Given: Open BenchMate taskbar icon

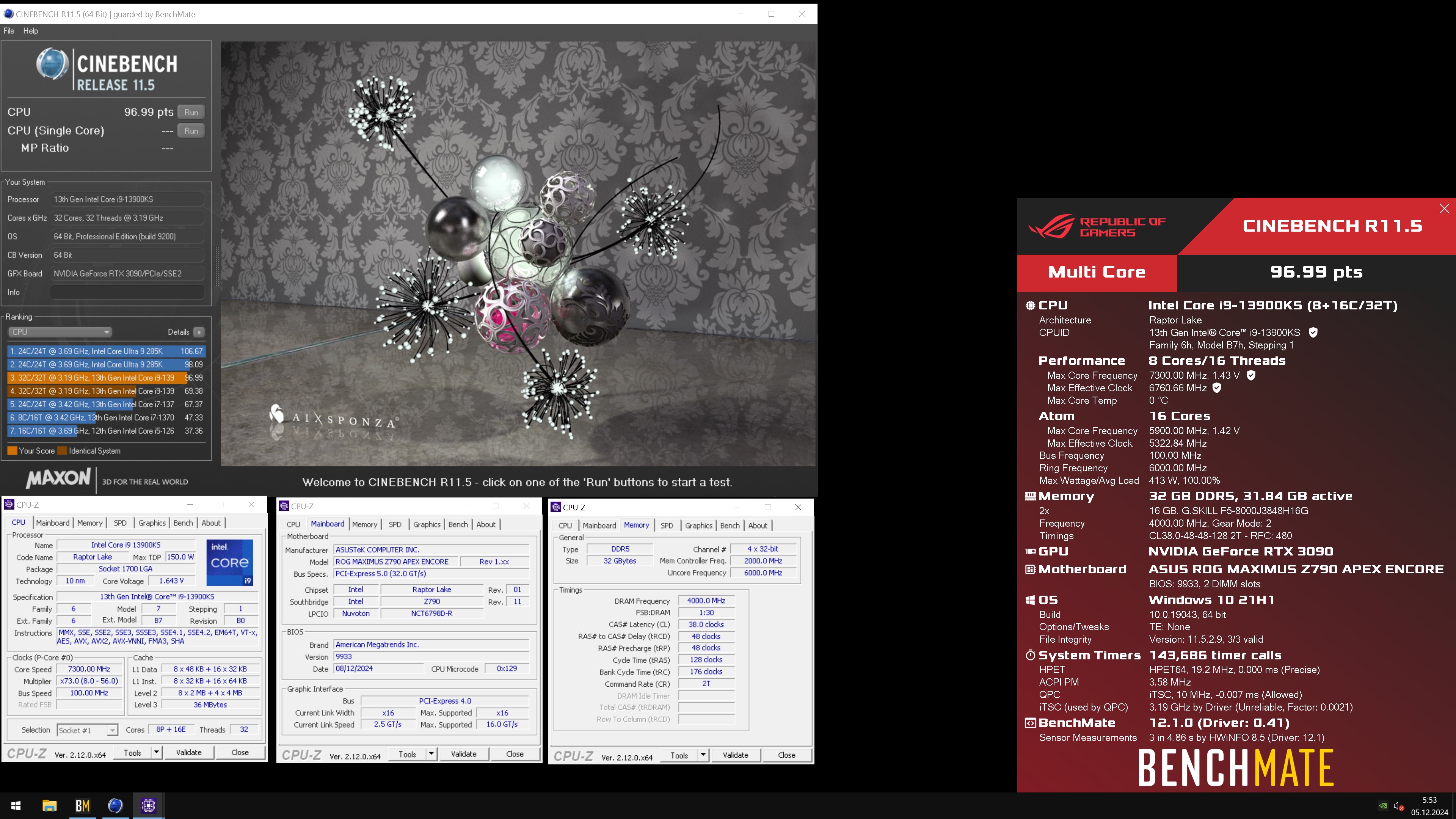Looking at the screenshot, I should coord(83,805).
